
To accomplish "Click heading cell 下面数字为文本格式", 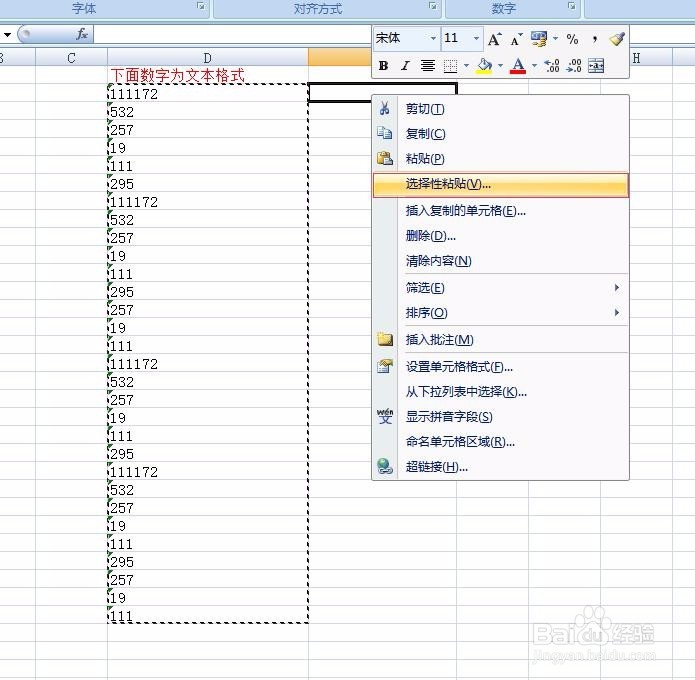I will 207,75.
